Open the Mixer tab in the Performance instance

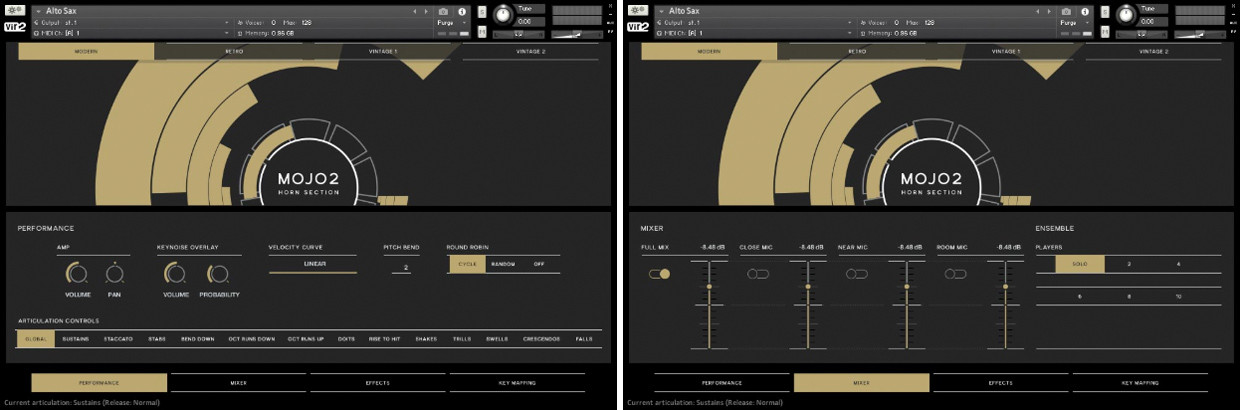coord(238,382)
